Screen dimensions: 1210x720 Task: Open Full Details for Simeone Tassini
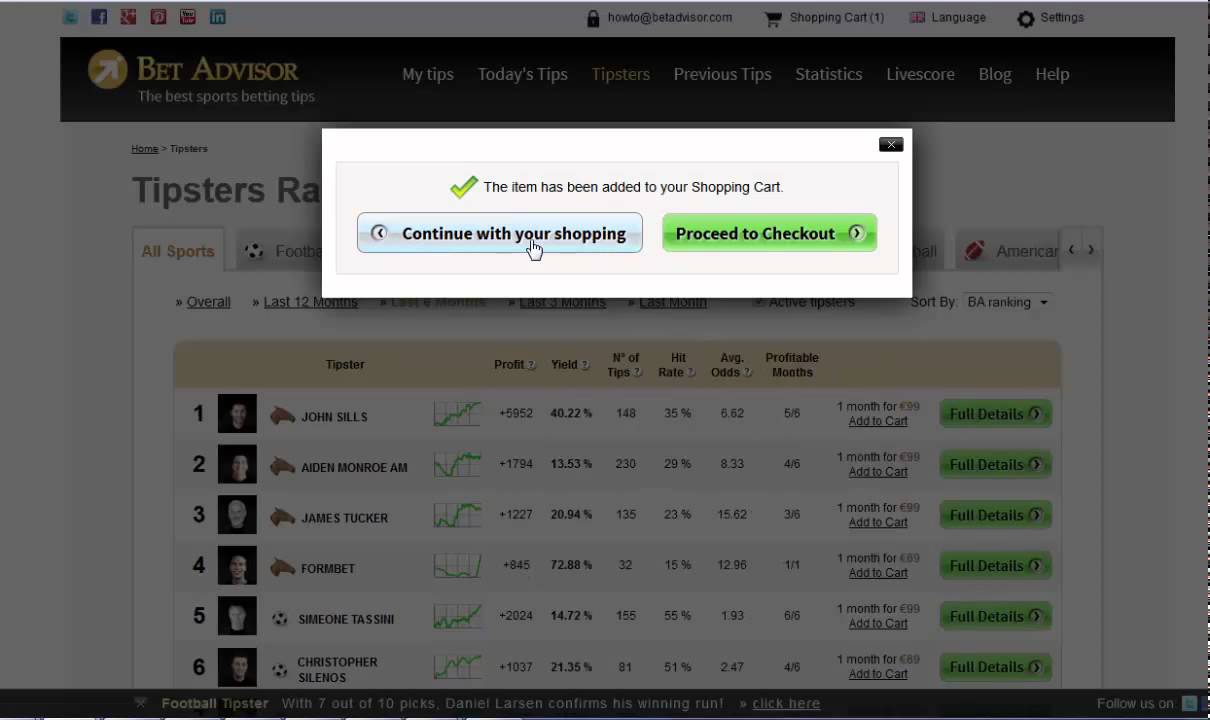(x=995, y=616)
